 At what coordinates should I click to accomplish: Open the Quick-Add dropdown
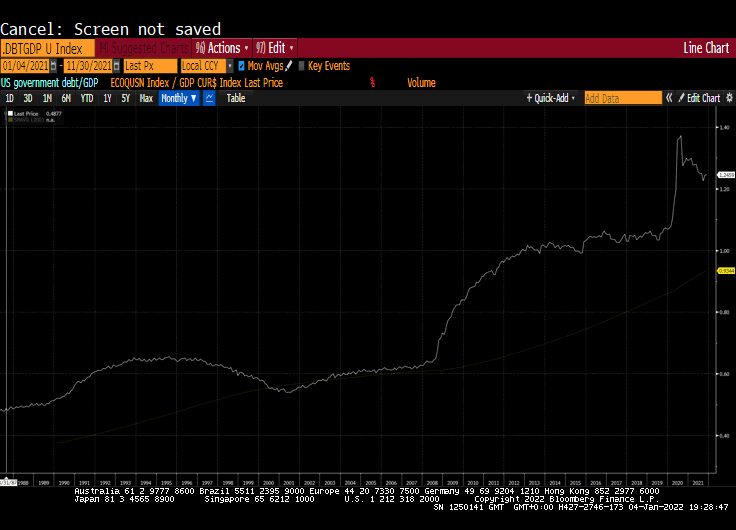(x=553, y=98)
